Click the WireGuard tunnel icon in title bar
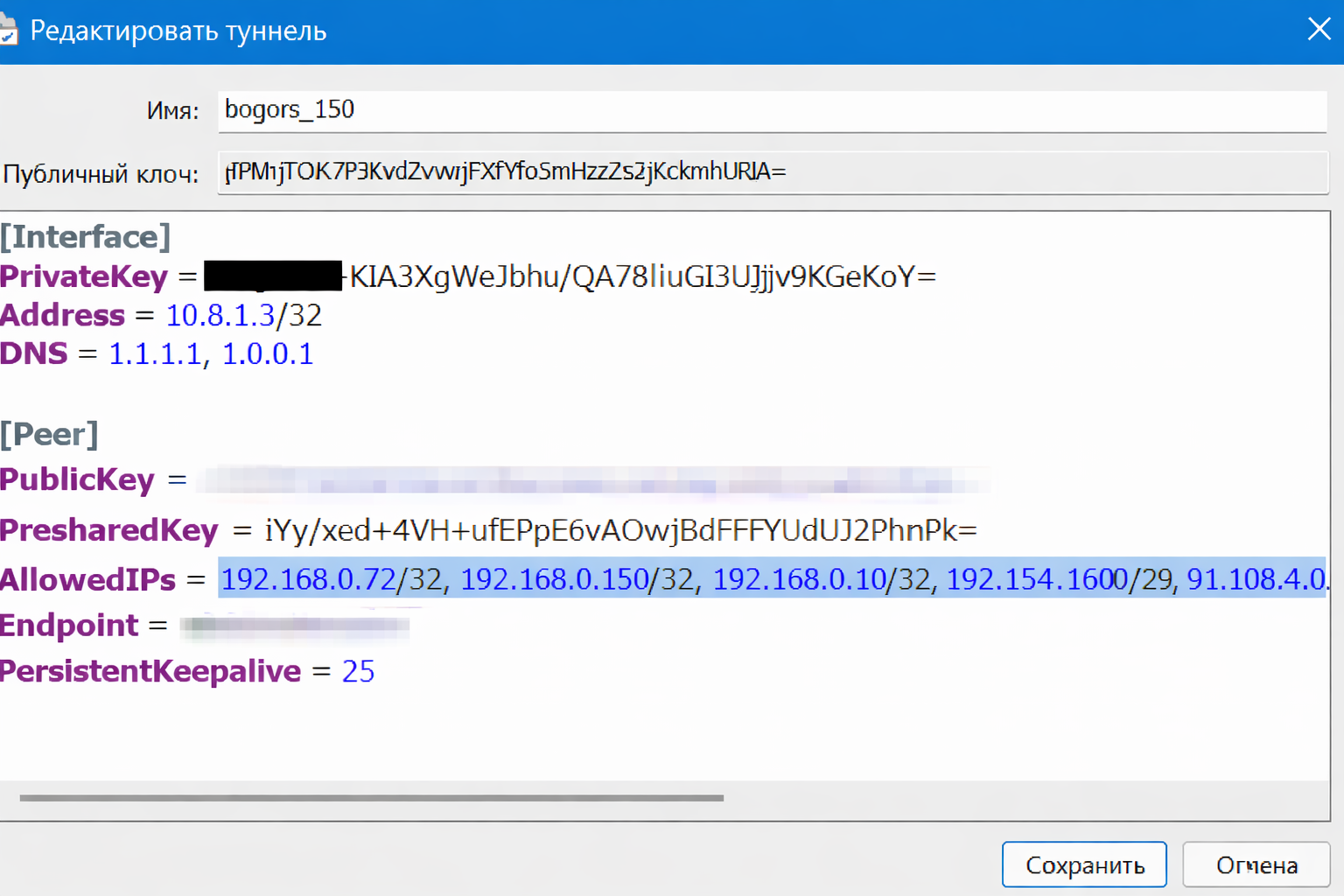 point(8,31)
